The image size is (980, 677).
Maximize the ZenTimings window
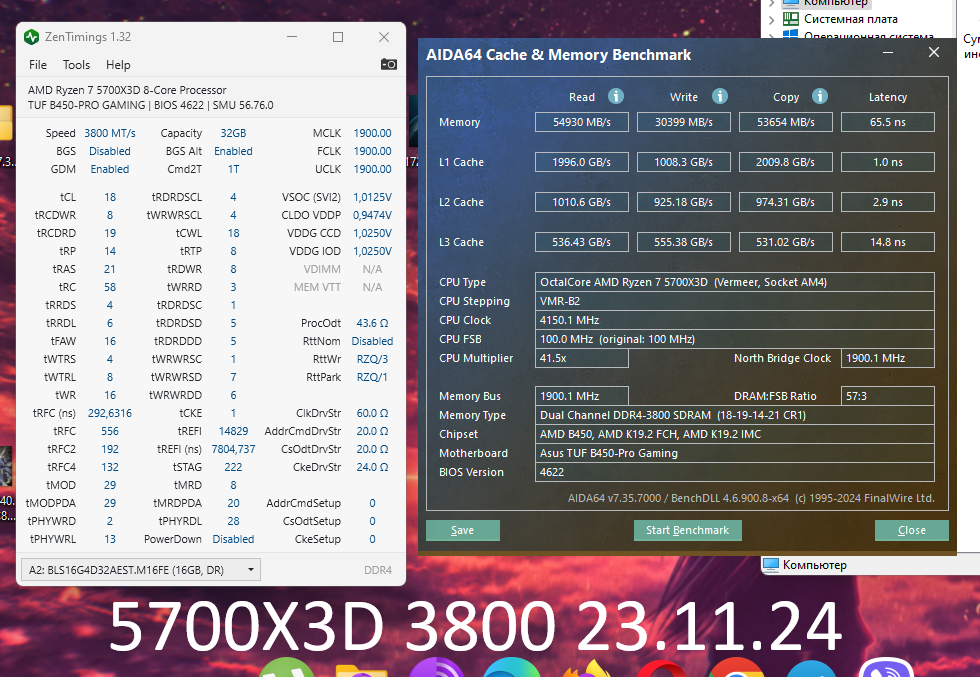coord(338,37)
